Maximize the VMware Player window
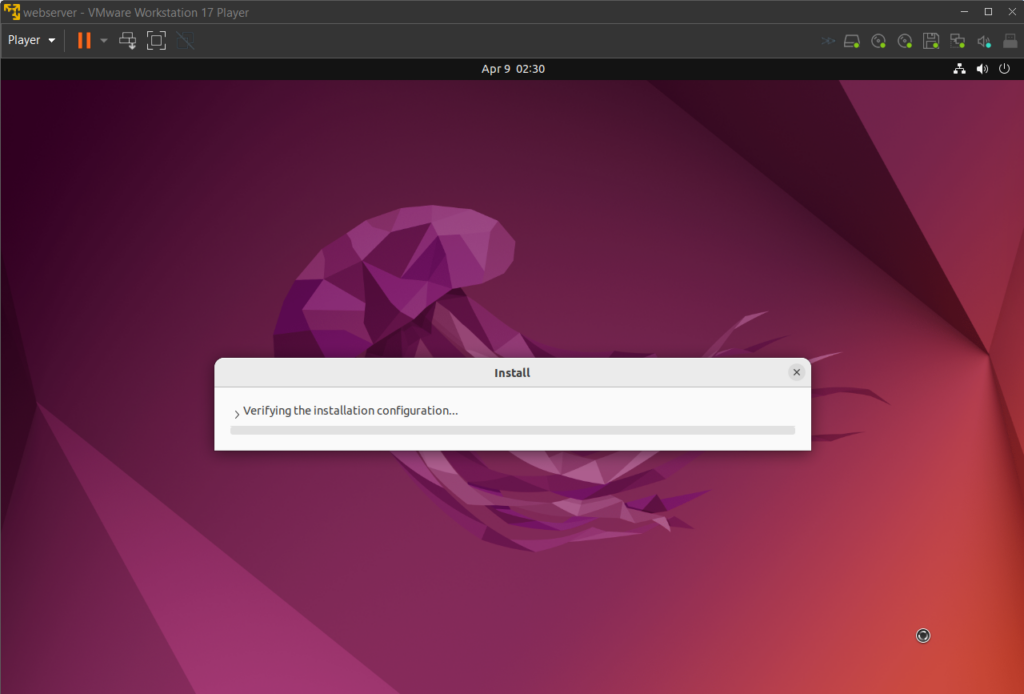Screen dimensions: 1024x694 [988, 12]
